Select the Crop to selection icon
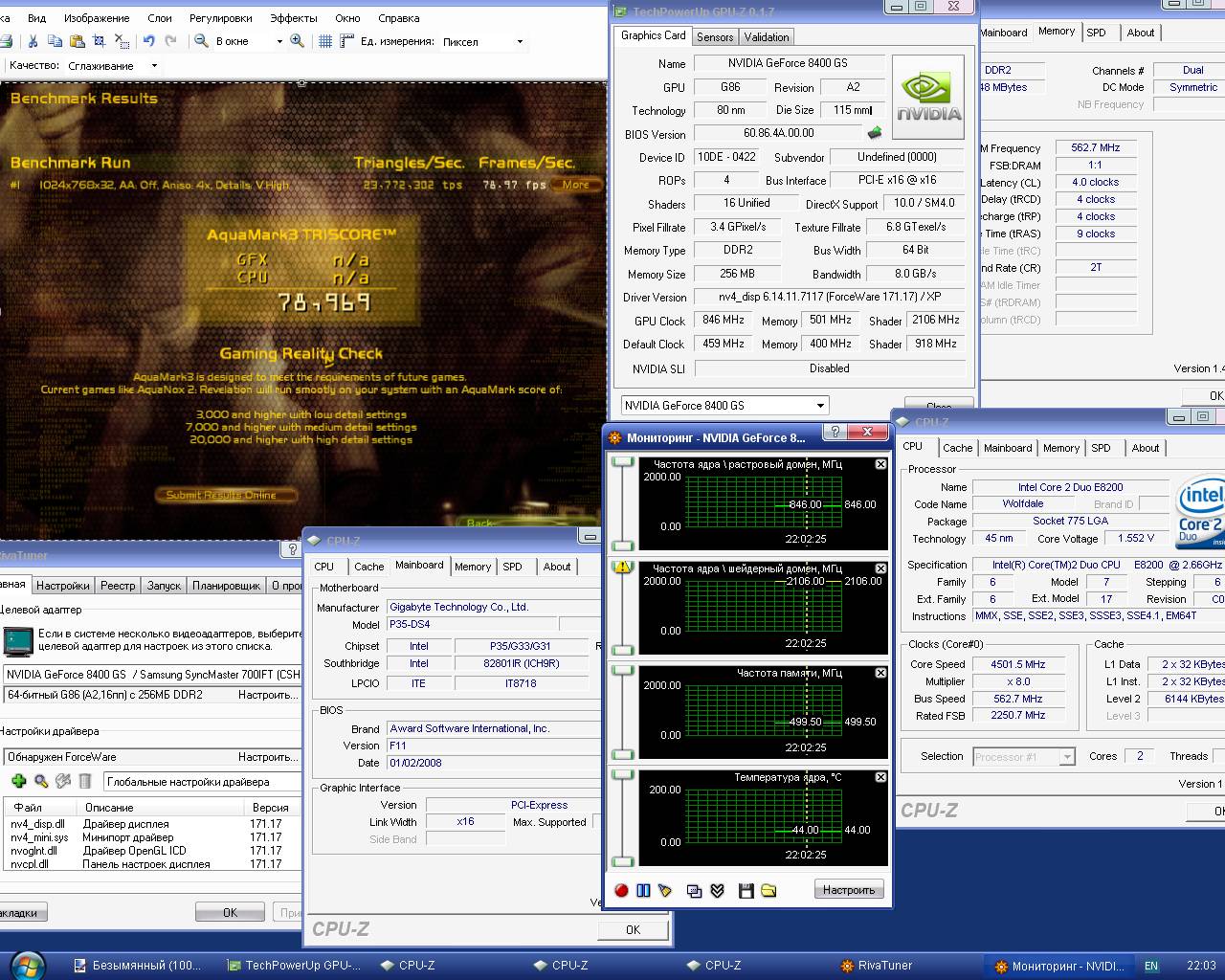 pyautogui.click(x=100, y=41)
